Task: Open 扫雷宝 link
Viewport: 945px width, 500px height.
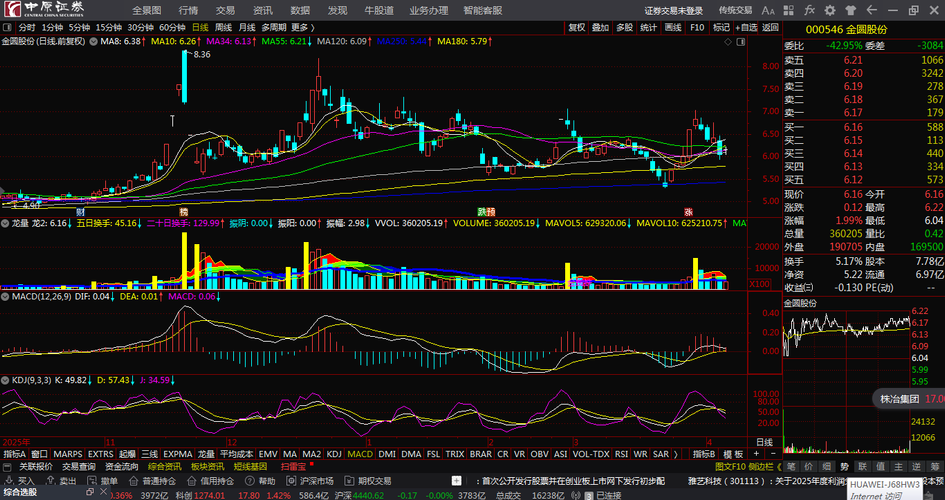Action: [x=293, y=467]
